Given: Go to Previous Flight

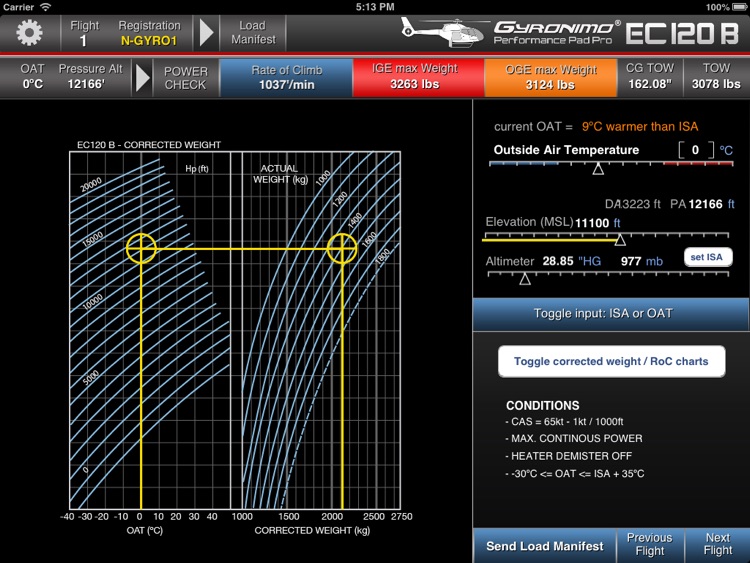Looking at the screenshot, I should pos(650,545).
